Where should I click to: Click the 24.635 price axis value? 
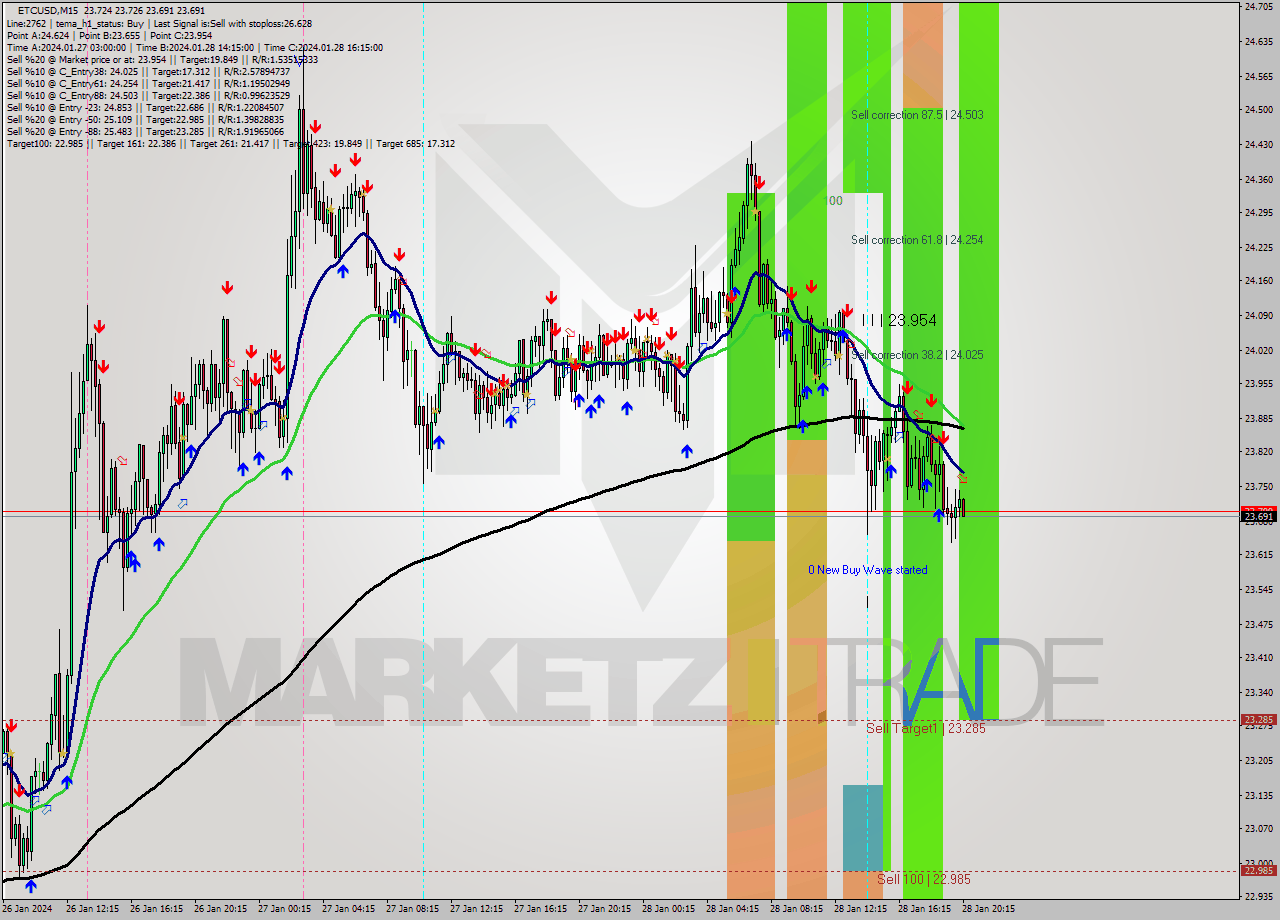pos(1258,41)
